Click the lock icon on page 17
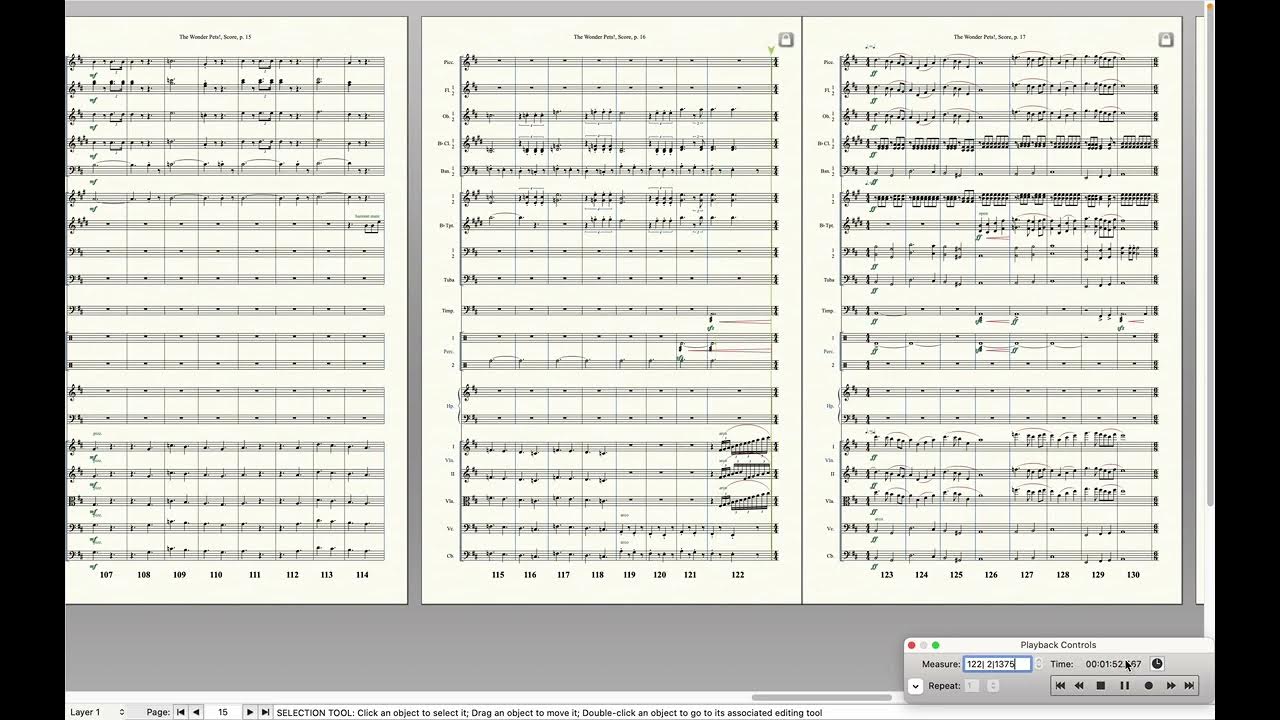This screenshot has height=720, width=1280. (1165, 40)
